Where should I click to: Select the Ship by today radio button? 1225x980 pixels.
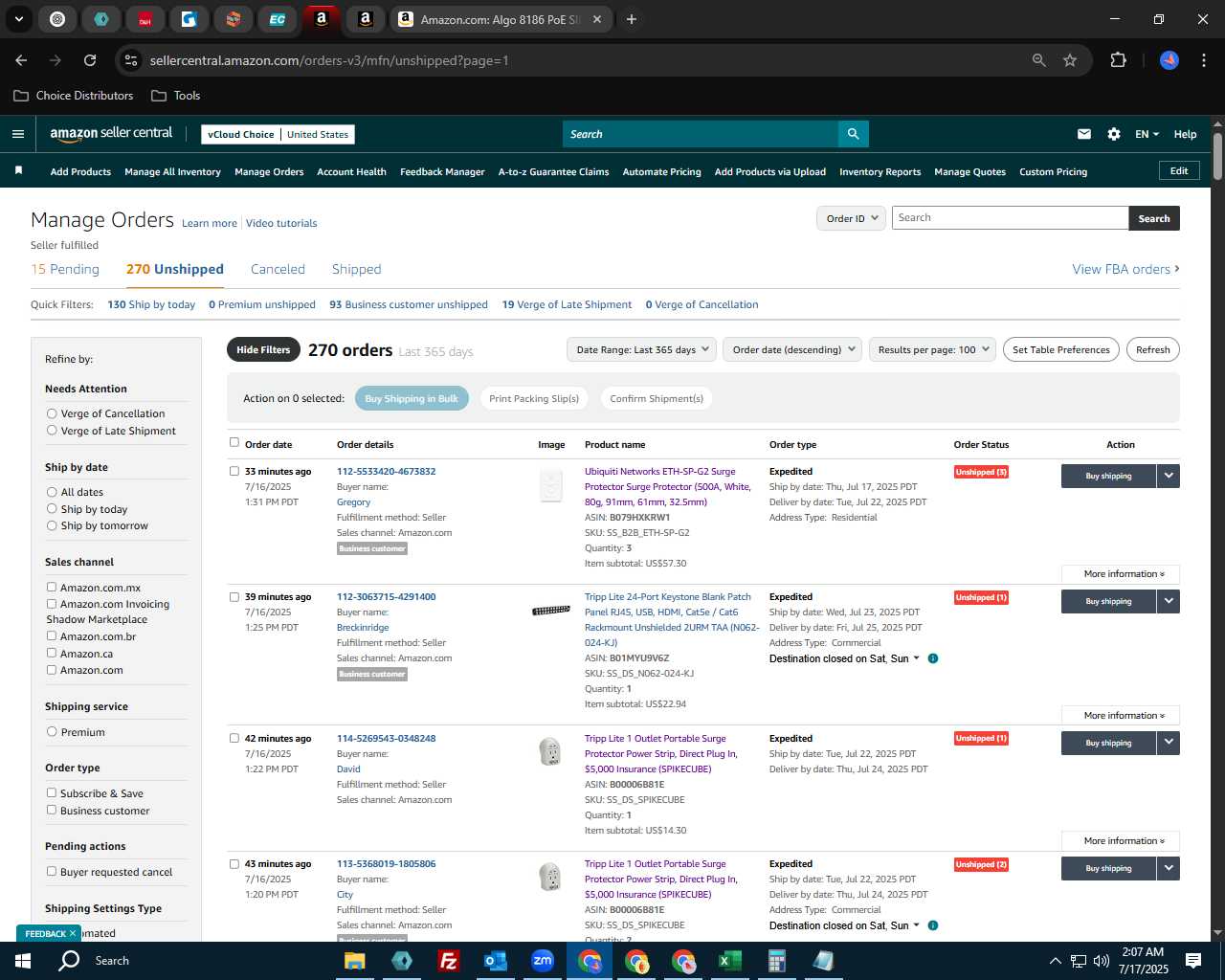pyautogui.click(x=52, y=509)
